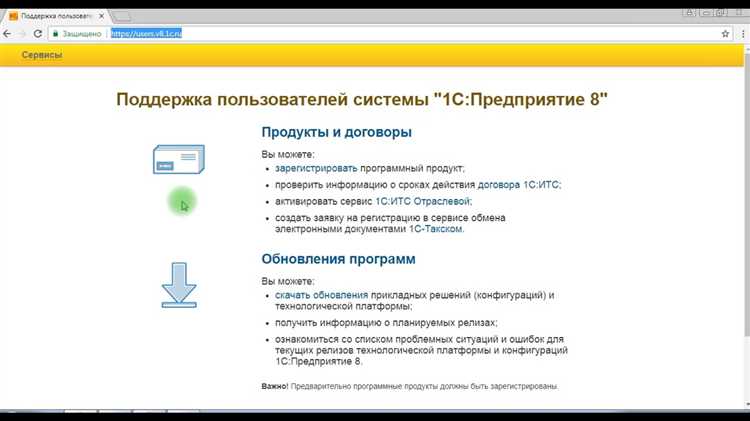
Task: Reload the page with the refresh icon
Action: point(37,33)
